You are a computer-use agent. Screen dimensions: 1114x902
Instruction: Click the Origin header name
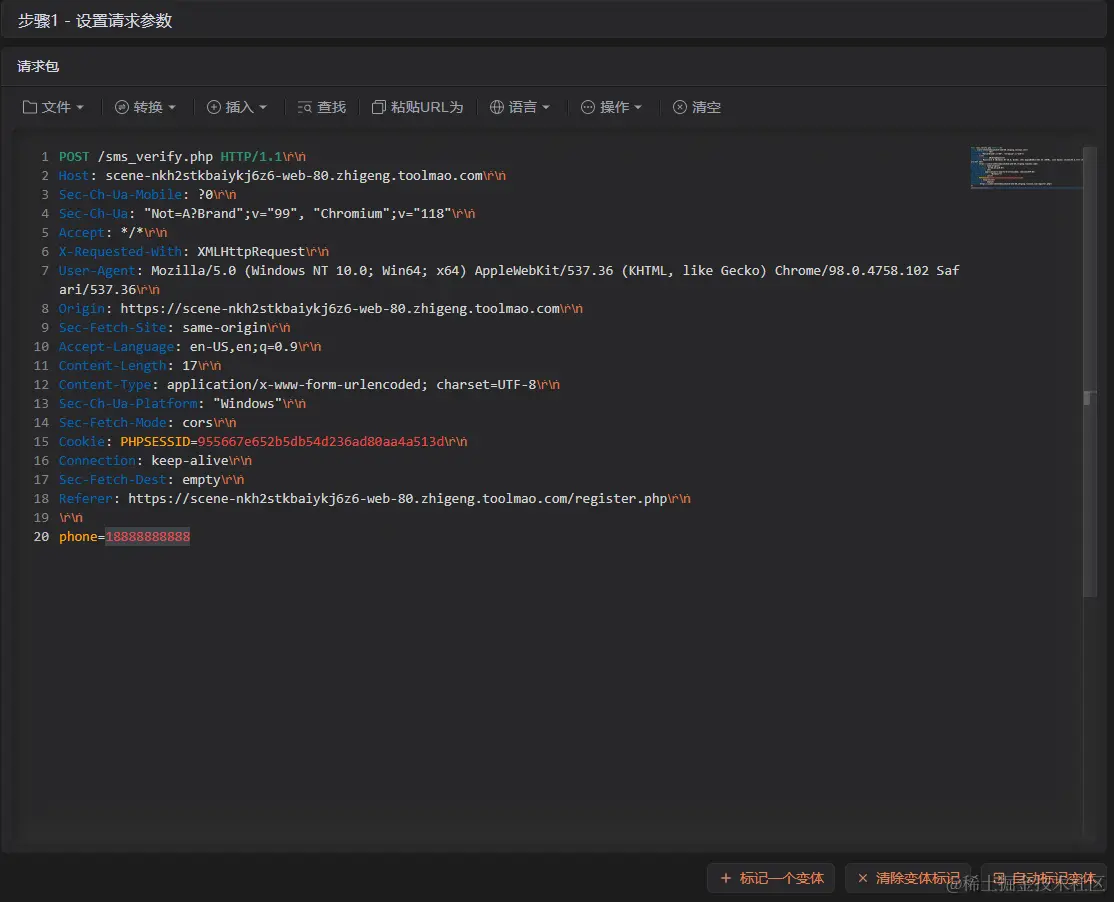82,309
